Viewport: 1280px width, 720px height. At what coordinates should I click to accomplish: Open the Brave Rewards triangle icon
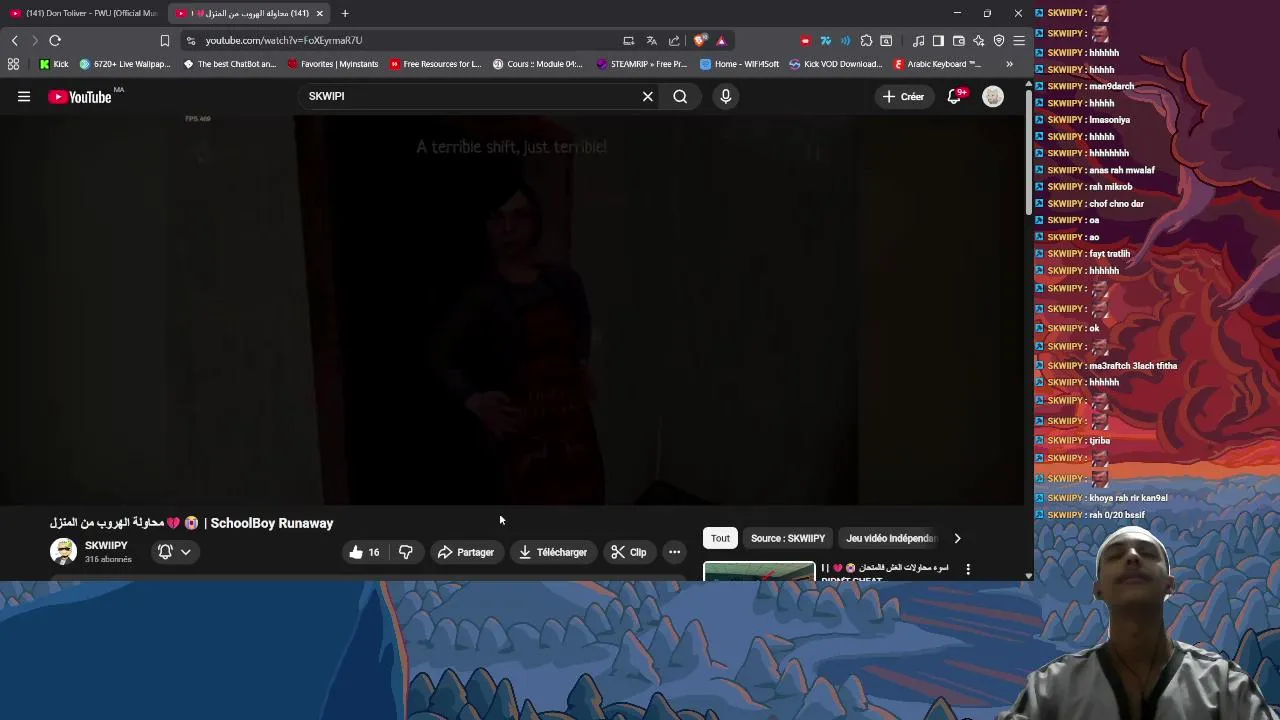tap(721, 40)
